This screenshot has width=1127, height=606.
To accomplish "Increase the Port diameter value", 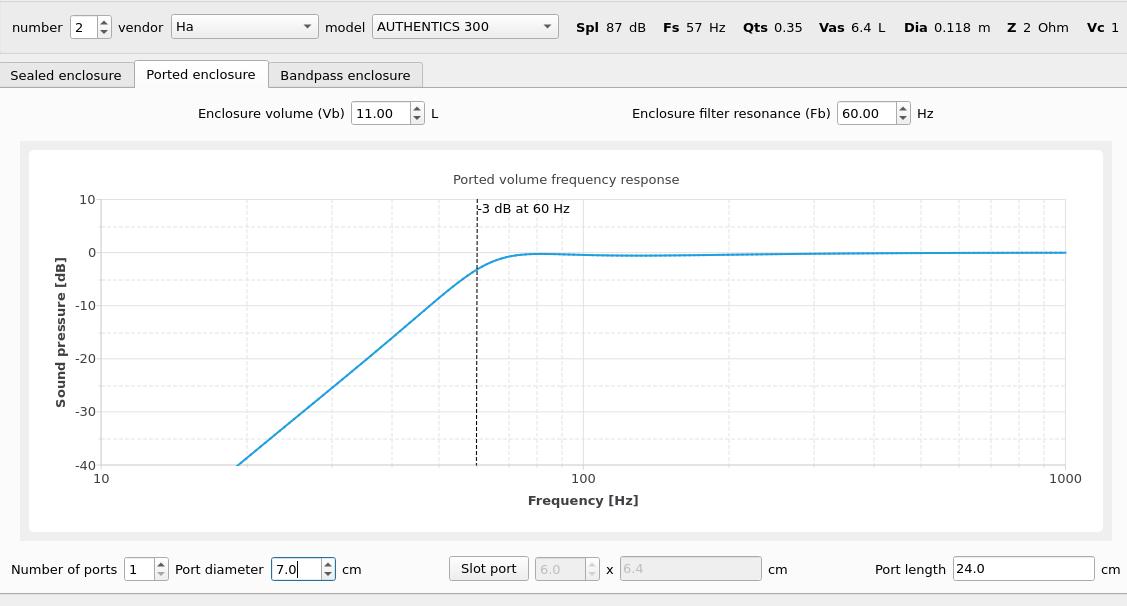I will point(328,564).
